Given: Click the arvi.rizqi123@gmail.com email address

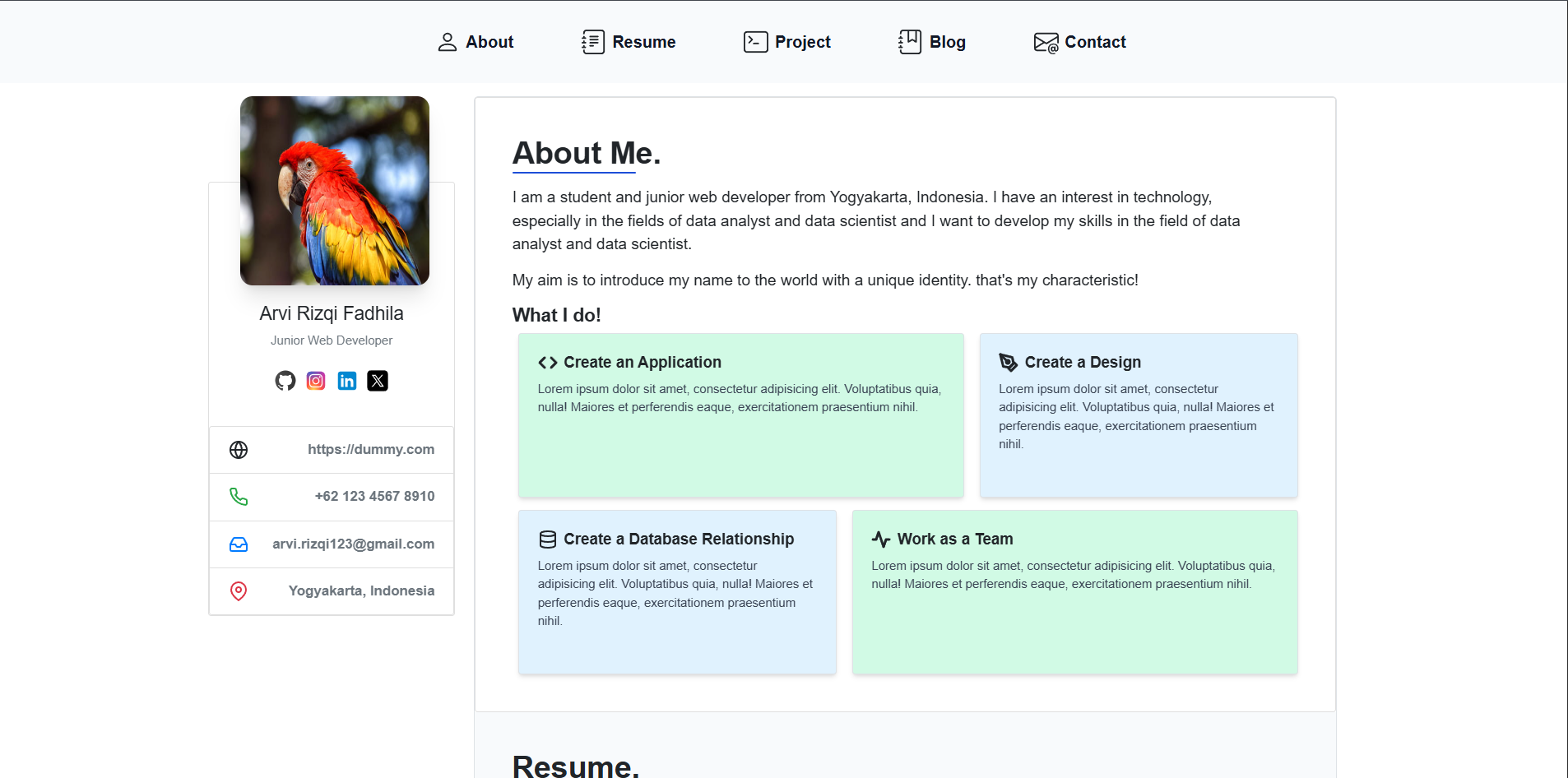Looking at the screenshot, I should pyautogui.click(x=353, y=544).
